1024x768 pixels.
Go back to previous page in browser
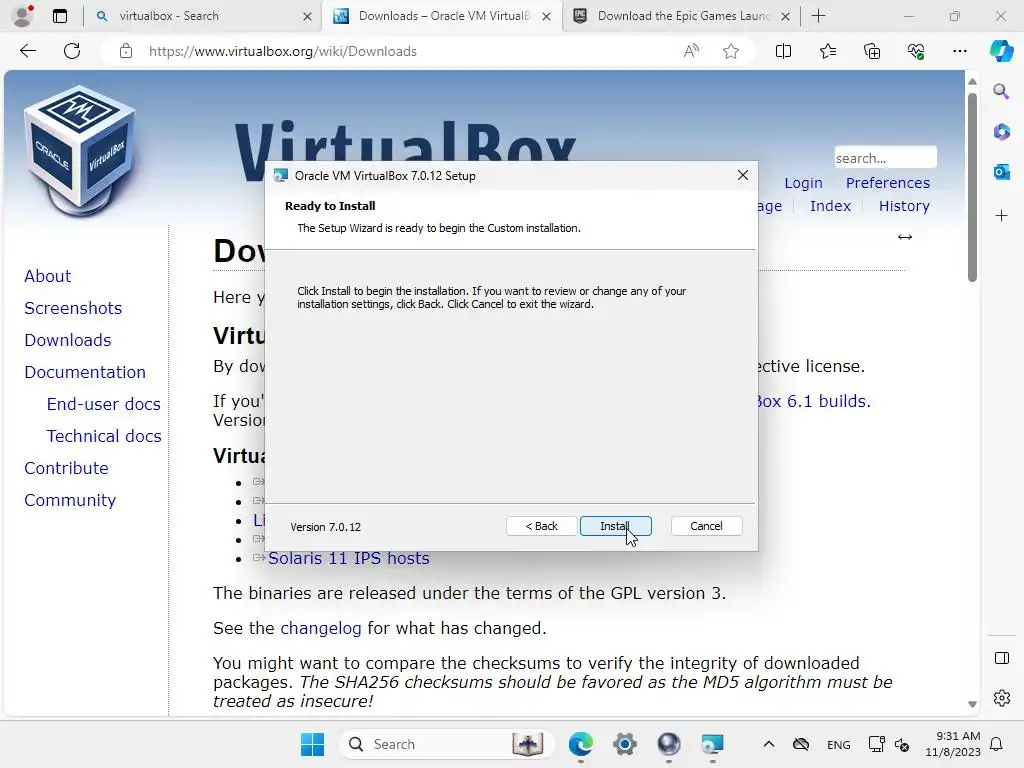(27, 51)
